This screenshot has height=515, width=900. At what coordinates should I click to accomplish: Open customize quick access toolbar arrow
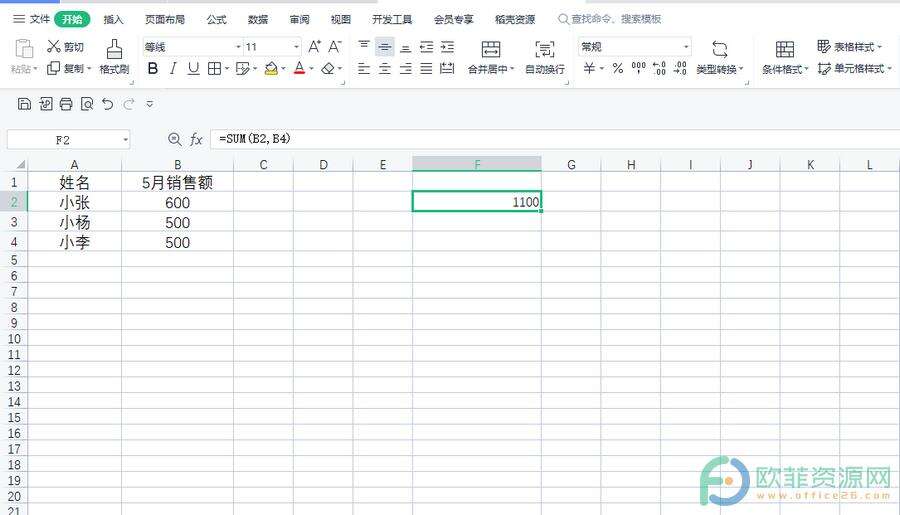[150, 104]
